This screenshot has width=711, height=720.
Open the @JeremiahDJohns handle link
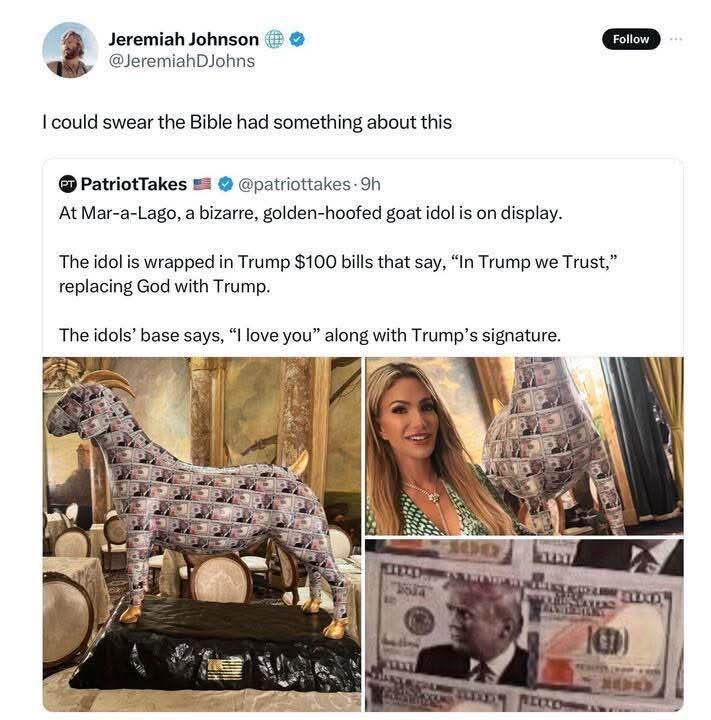point(181,61)
